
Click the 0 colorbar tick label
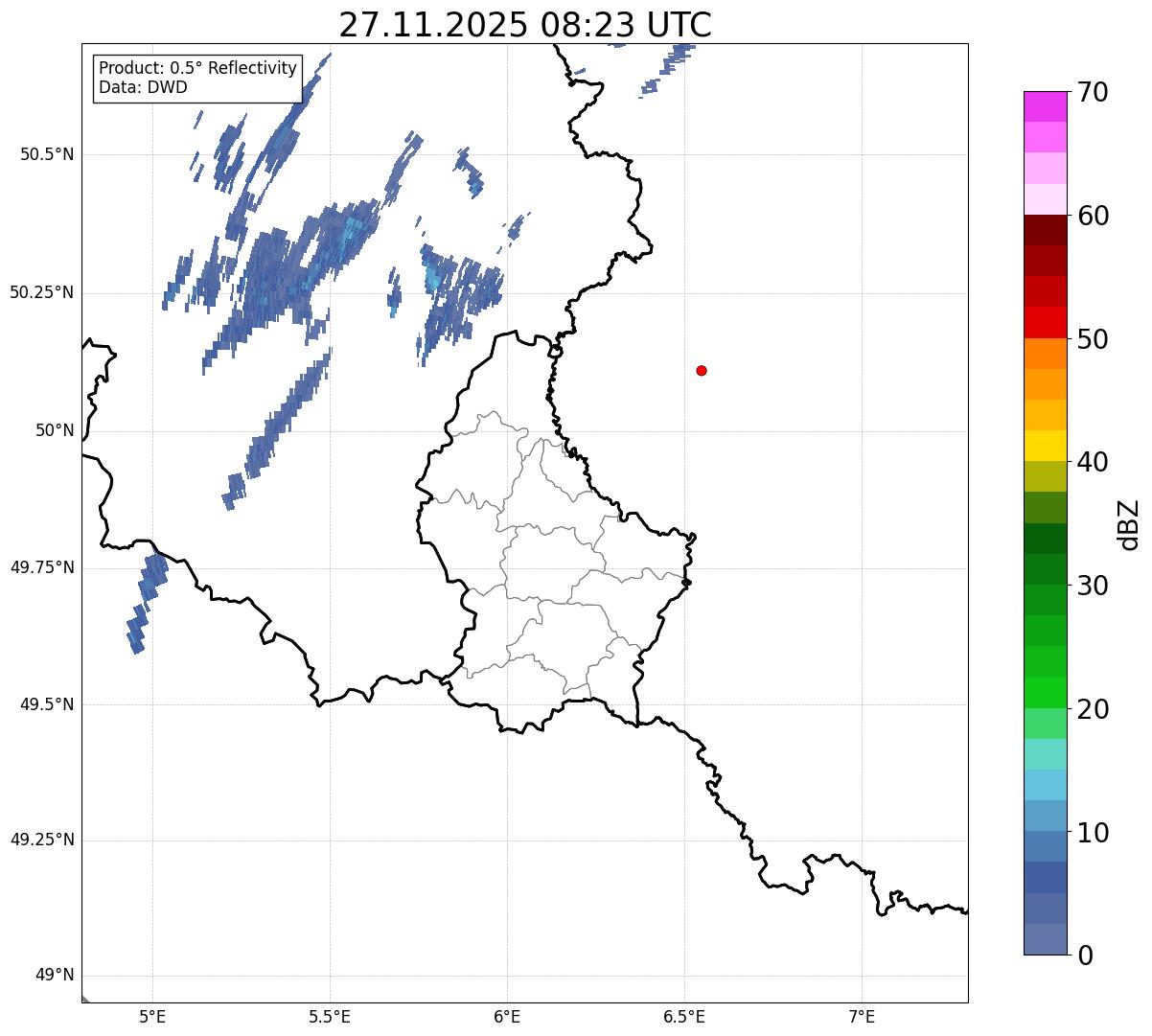click(x=1085, y=955)
